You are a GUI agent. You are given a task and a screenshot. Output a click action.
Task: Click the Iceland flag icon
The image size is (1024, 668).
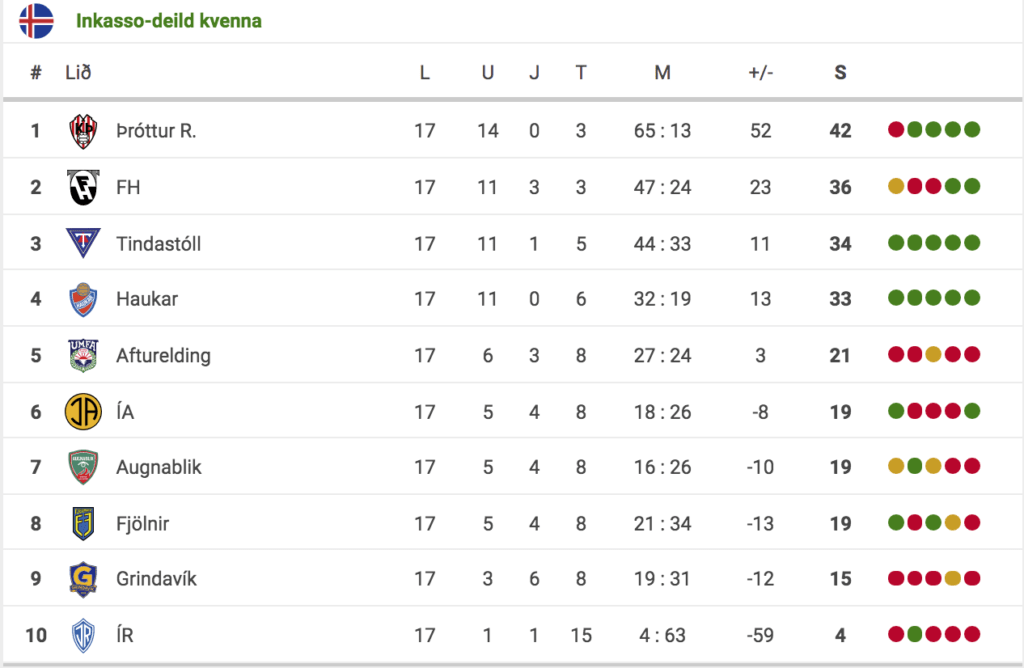[x=37, y=21]
